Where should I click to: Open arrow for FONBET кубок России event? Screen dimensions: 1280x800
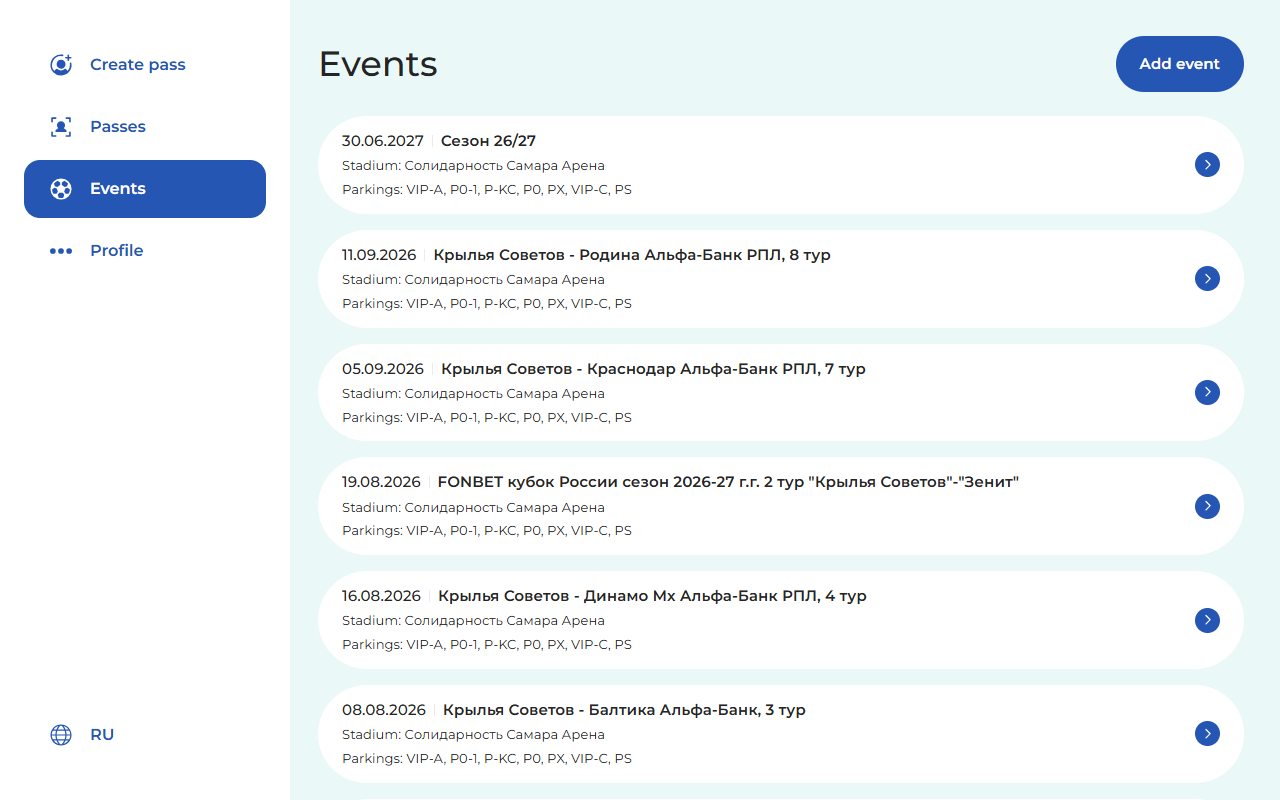(x=1207, y=506)
